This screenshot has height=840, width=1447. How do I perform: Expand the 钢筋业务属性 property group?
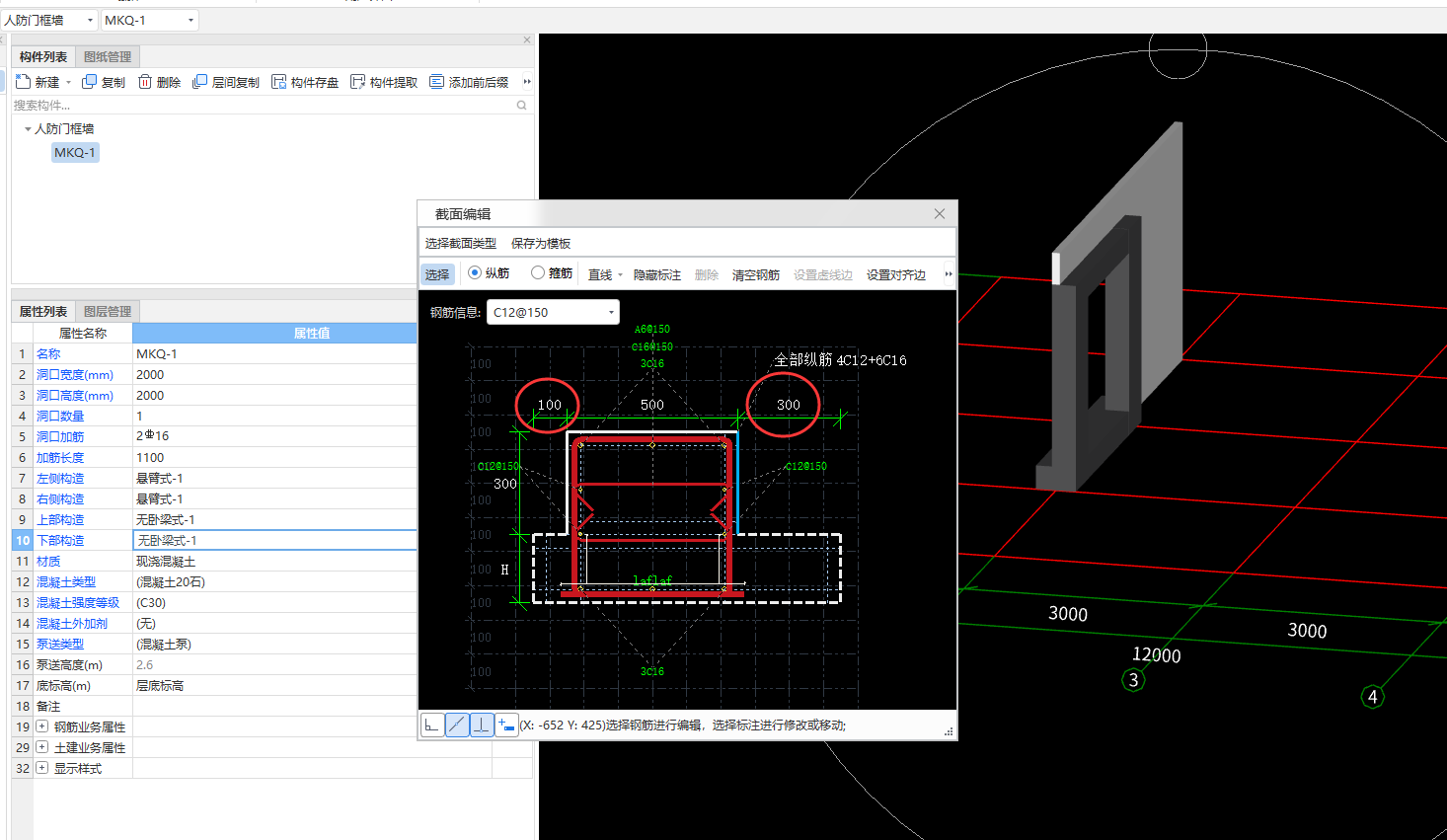pyautogui.click(x=42, y=726)
